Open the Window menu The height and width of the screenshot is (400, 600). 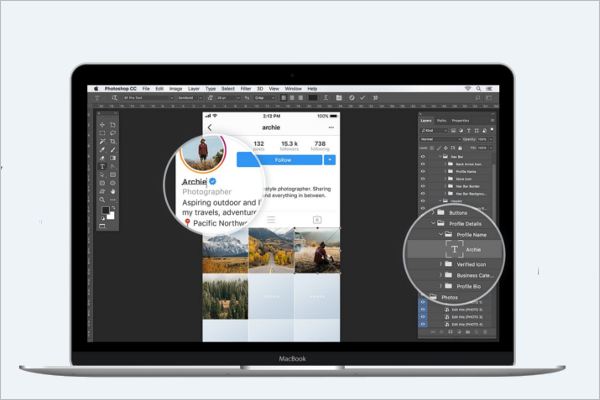click(x=293, y=88)
